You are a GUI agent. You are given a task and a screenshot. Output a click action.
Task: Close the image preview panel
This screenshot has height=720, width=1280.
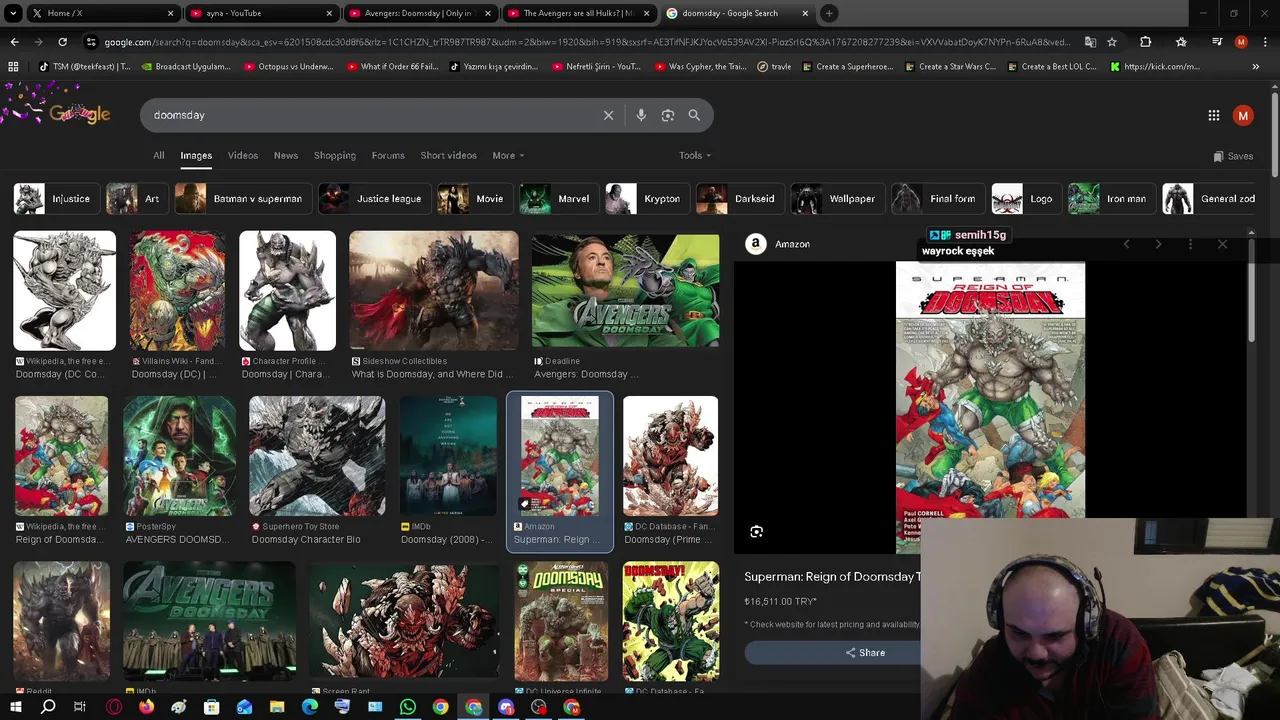[1222, 244]
